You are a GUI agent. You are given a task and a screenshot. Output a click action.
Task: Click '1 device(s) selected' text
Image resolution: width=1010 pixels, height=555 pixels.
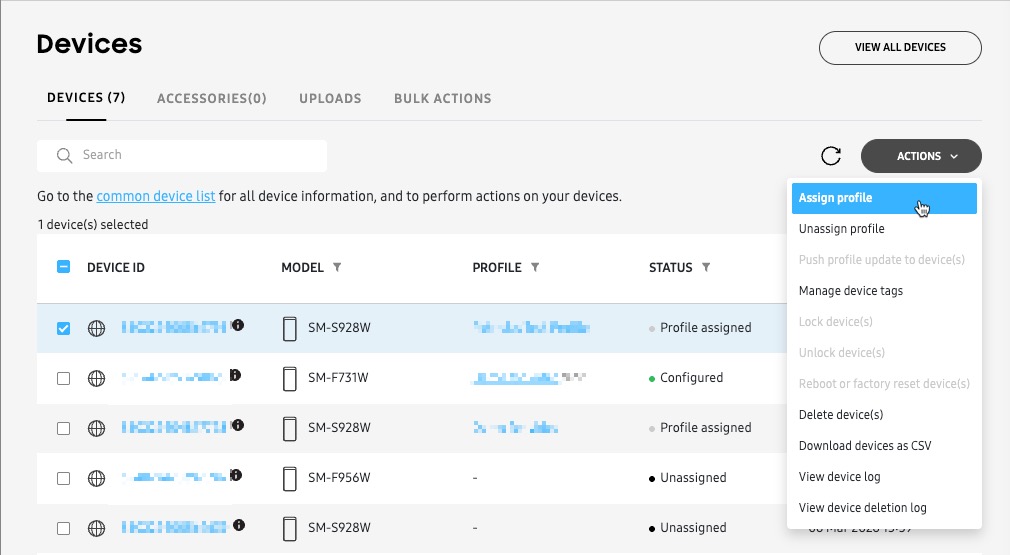point(93,225)
